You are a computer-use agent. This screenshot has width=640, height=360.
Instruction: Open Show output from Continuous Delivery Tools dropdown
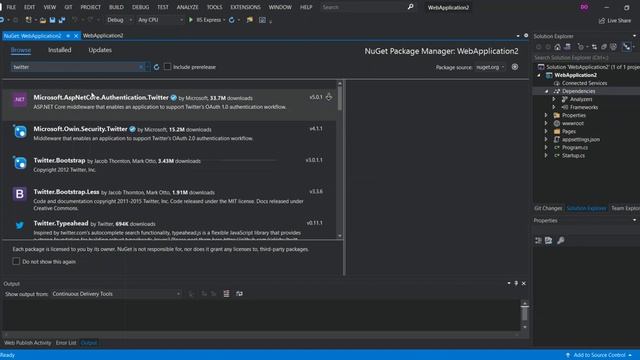point(116,294)
